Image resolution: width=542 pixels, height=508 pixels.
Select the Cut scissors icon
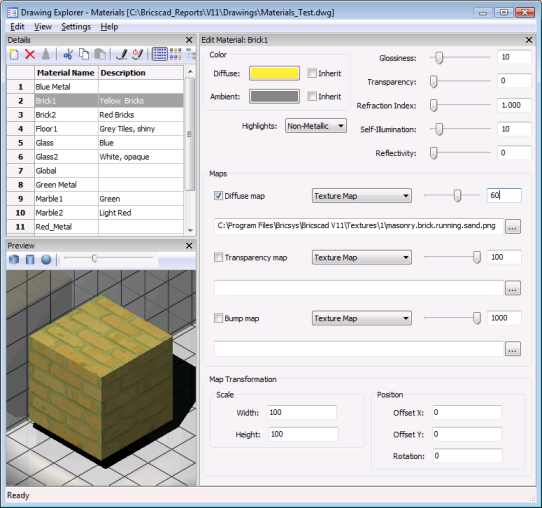(68, 54)
